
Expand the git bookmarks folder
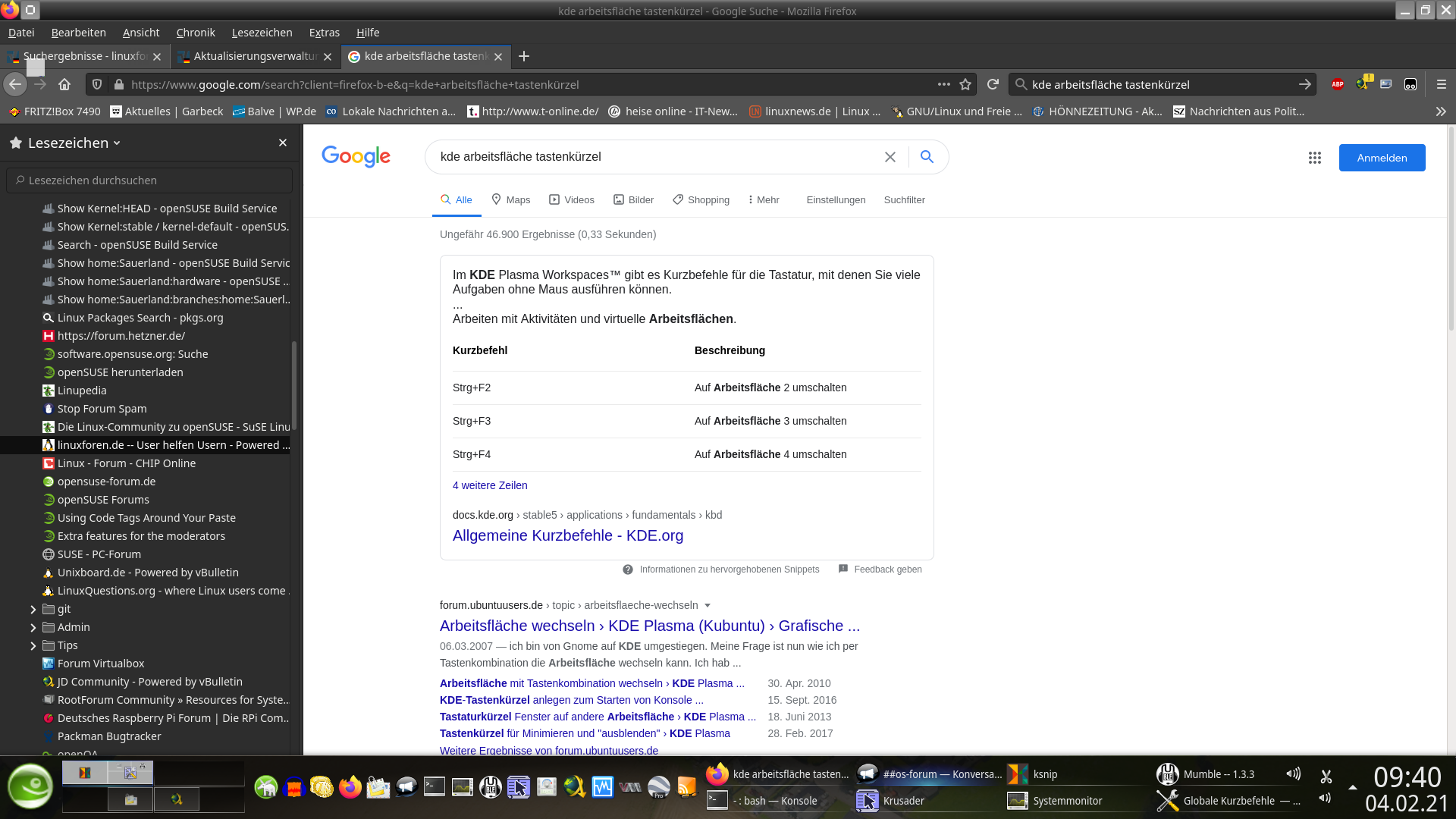click(33, 609)
